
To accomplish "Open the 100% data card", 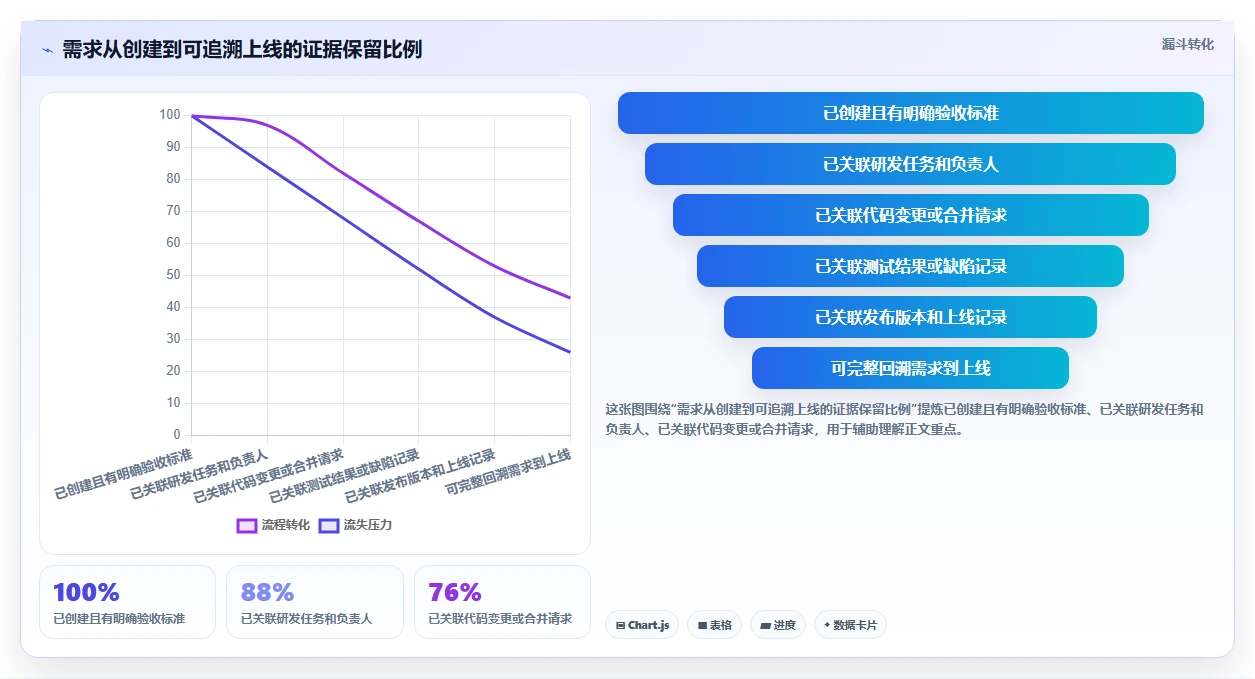I will [x=127, y=602].
